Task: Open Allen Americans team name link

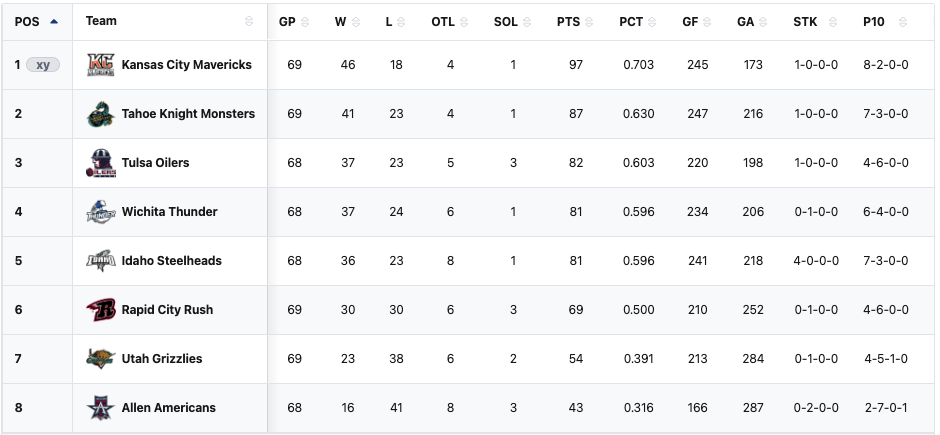Action: 169,408
